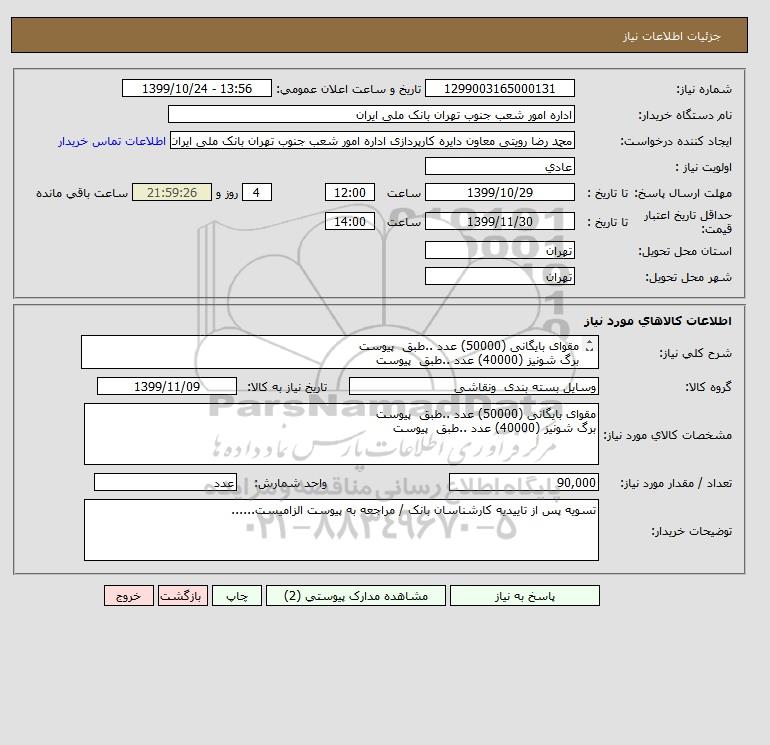Open مشاهده مدارک پیوستی (2) attachments
The height and width of the screenshot is (745, 770).
356,596
